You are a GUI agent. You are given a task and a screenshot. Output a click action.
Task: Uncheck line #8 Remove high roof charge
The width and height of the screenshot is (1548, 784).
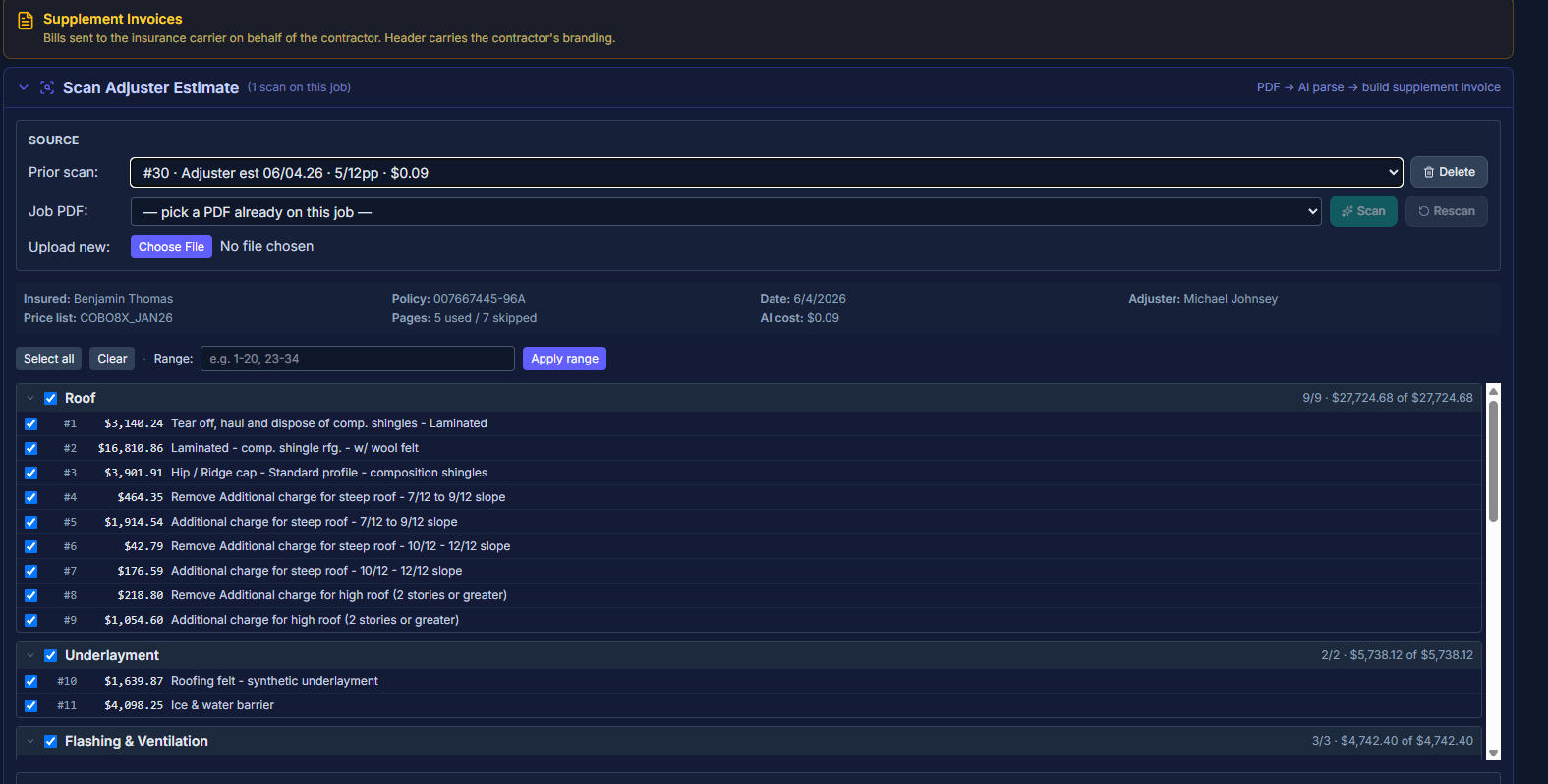pos(30,595)
